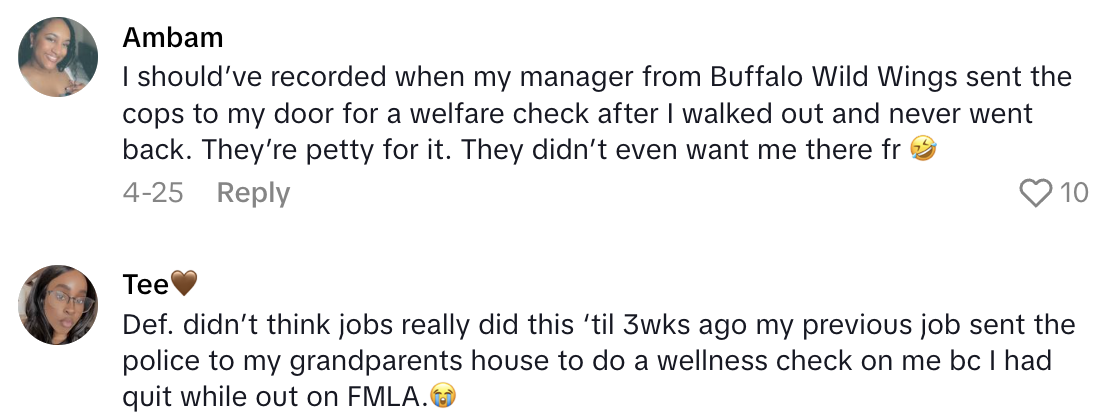
Task: Open Ambam's profile picture
Action: (59, 57)
